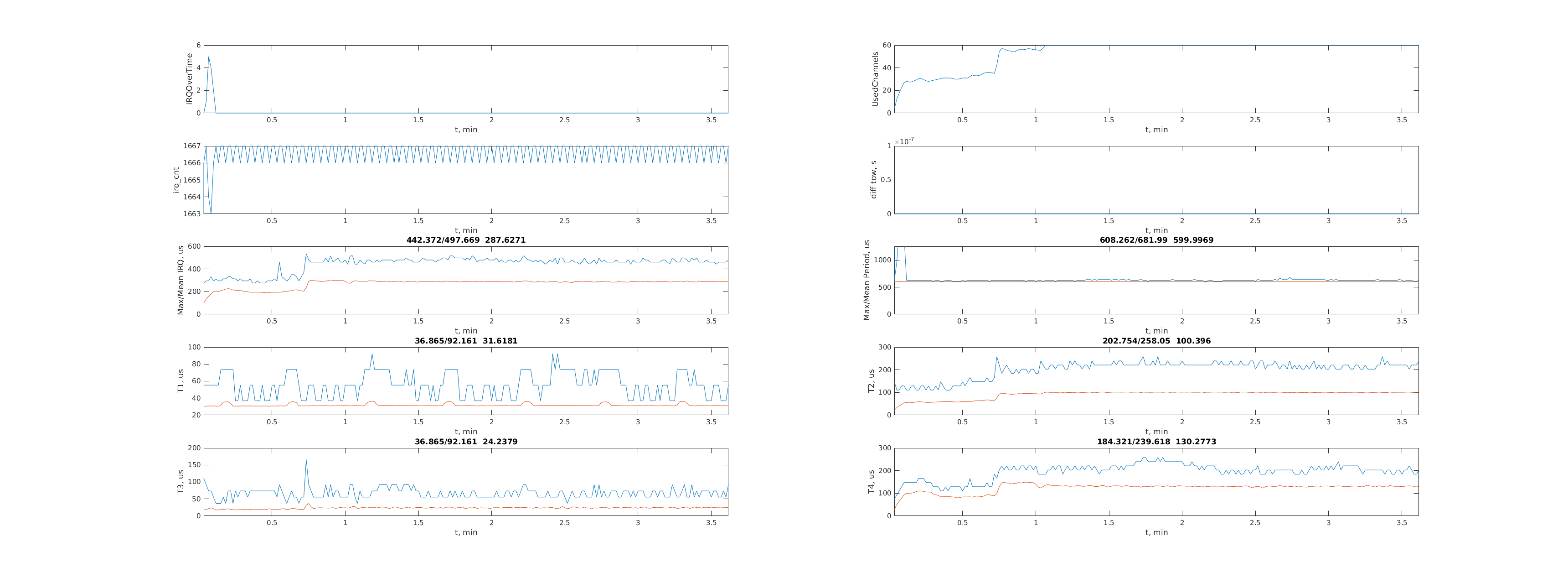Click the 6 tick on IRQOverTime axis
This screenshot has height=583, width=1568.
[198, 45]
